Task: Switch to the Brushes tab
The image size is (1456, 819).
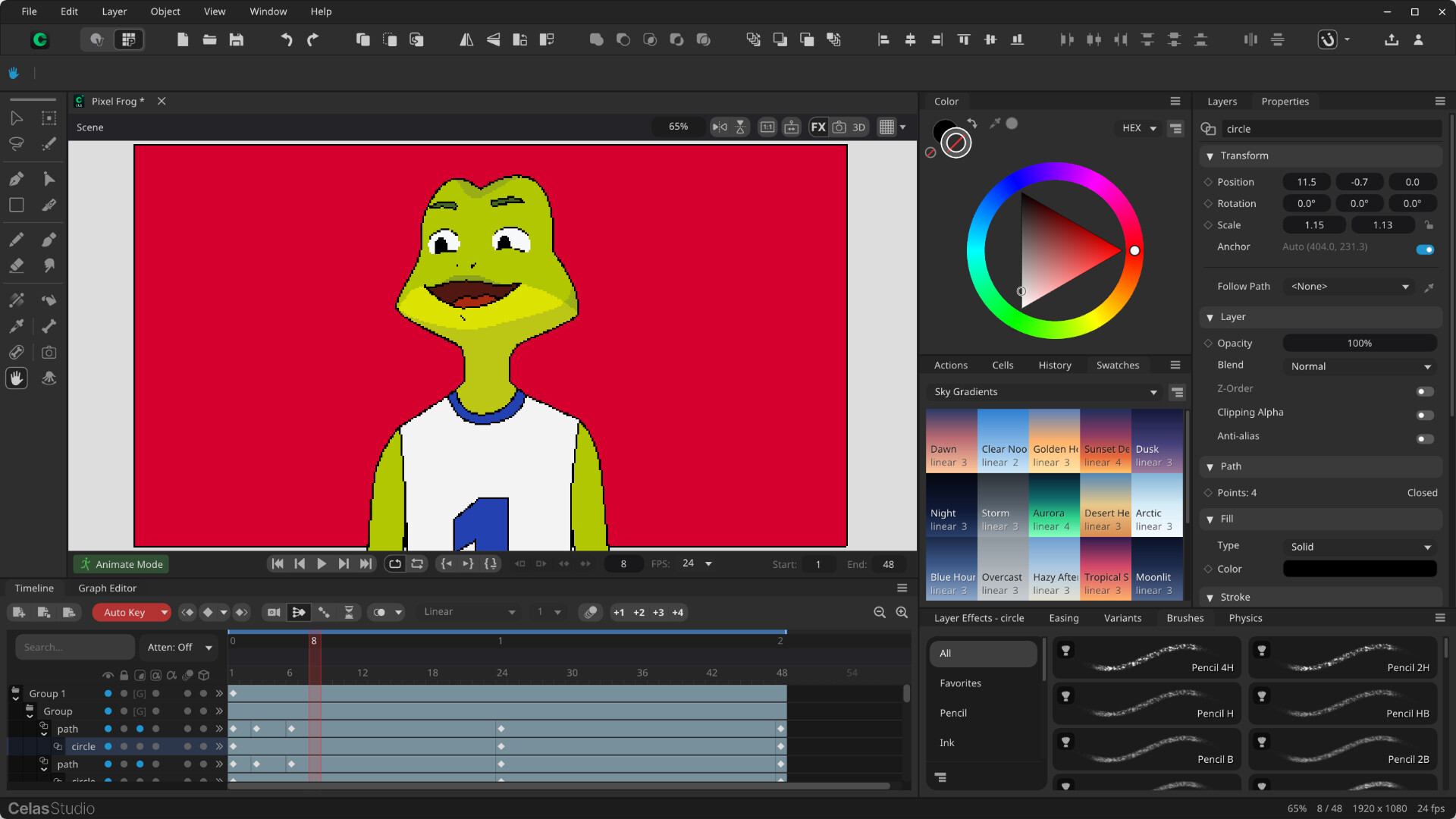Action: point(1185,618)
